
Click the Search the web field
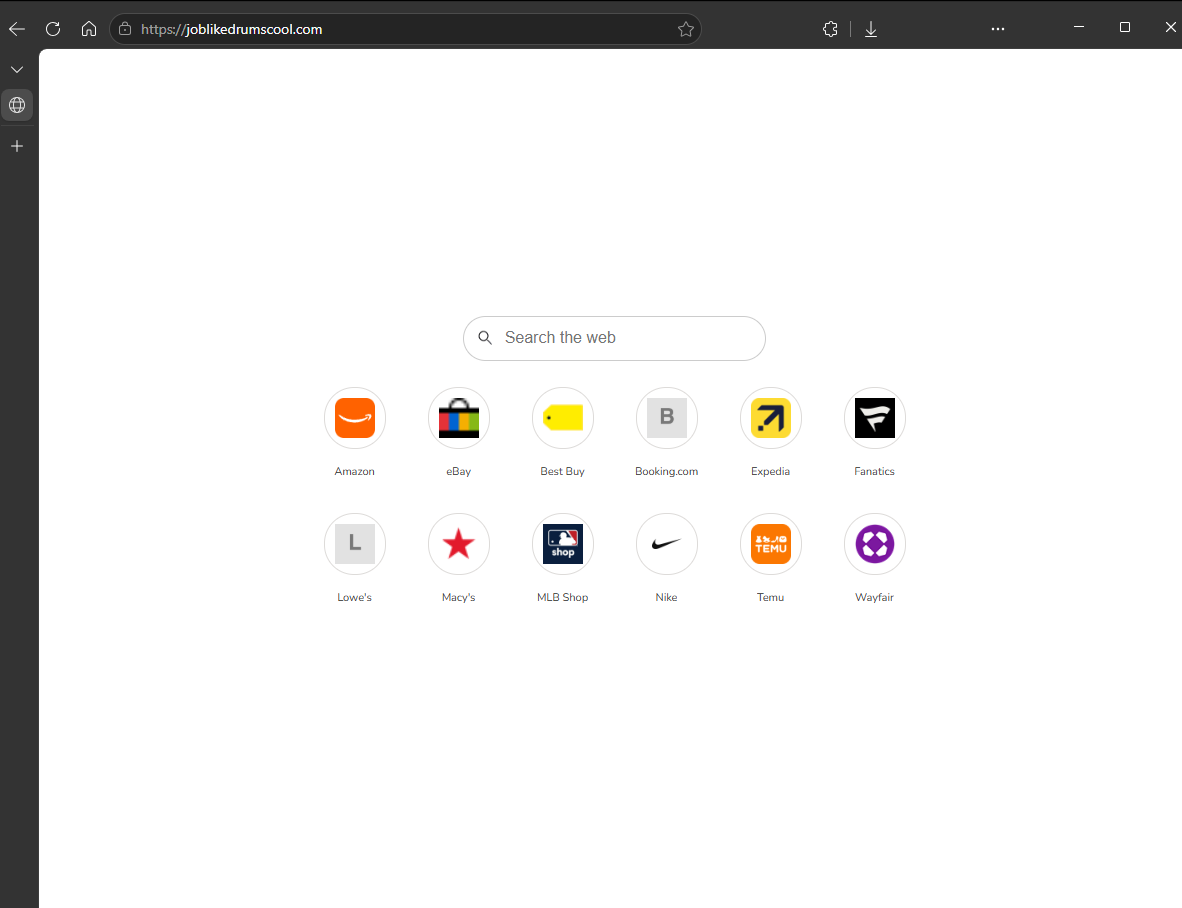614,338
